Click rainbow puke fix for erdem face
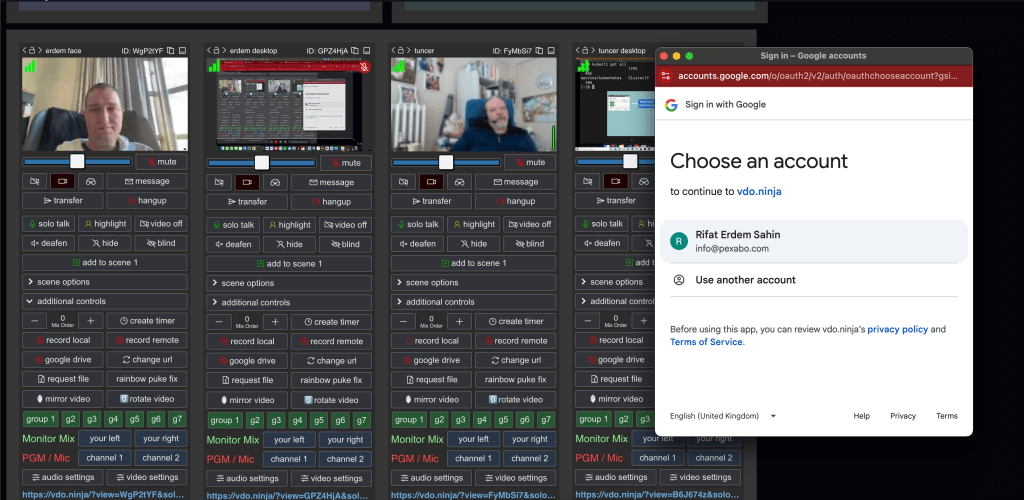 [x=147, y=379]
